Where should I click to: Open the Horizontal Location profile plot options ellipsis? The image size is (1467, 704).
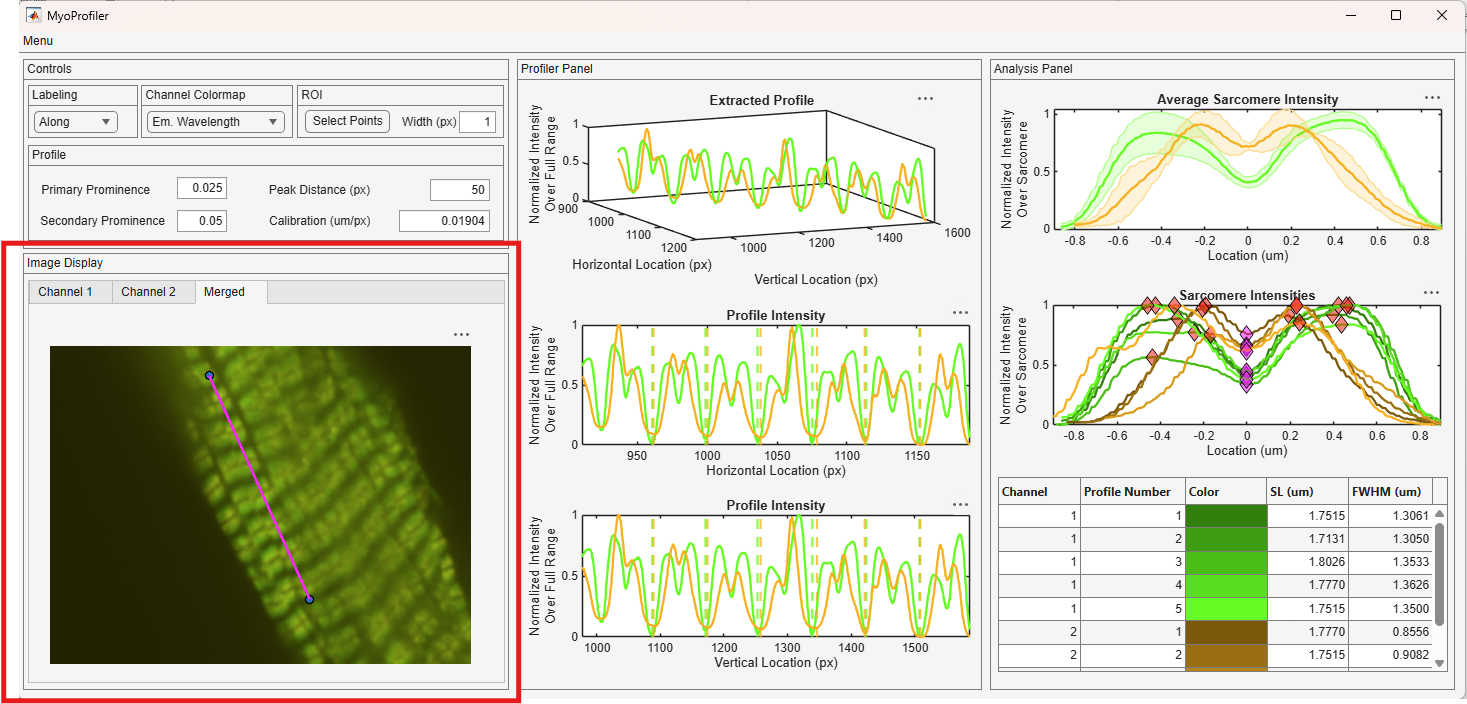click(961, 313)
